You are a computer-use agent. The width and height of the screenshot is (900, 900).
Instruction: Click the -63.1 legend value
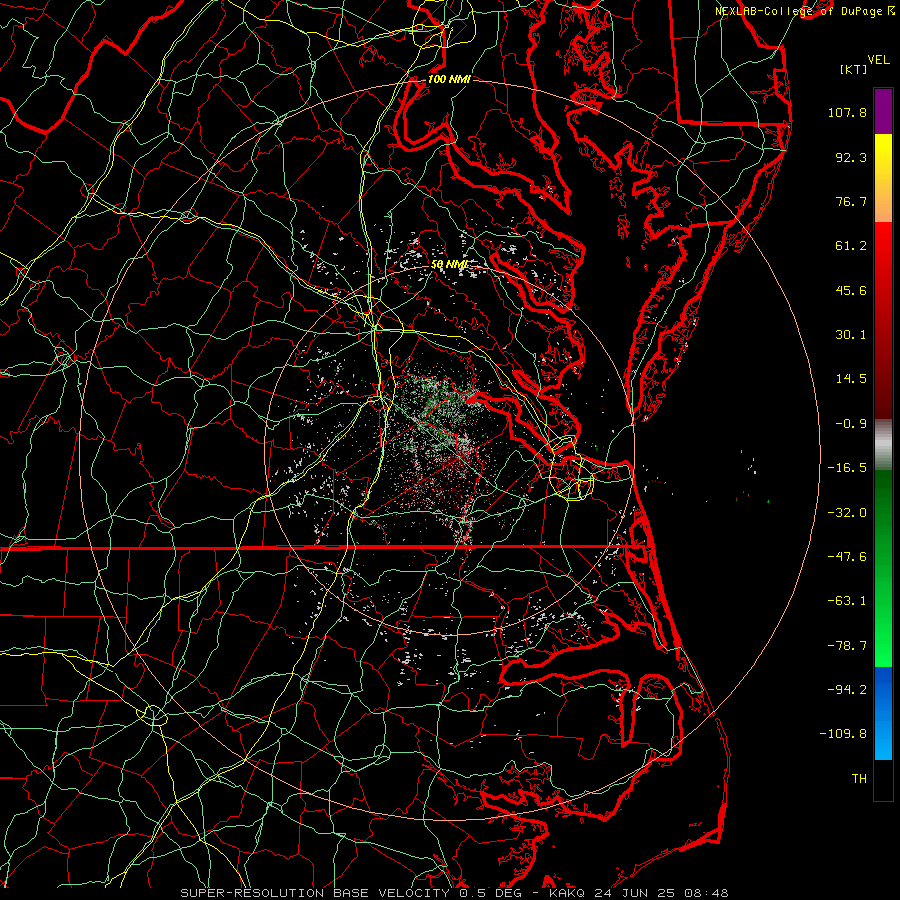click(847, 601)
